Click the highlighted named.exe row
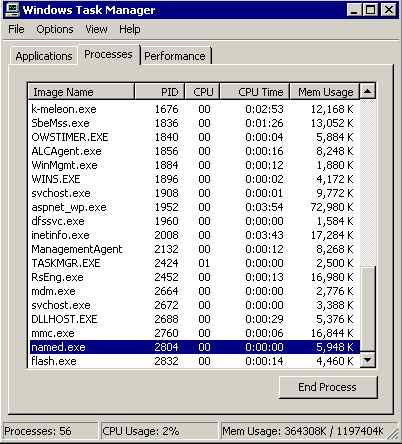The height and width of the screenshot is (444, 402). click(194, 347)
